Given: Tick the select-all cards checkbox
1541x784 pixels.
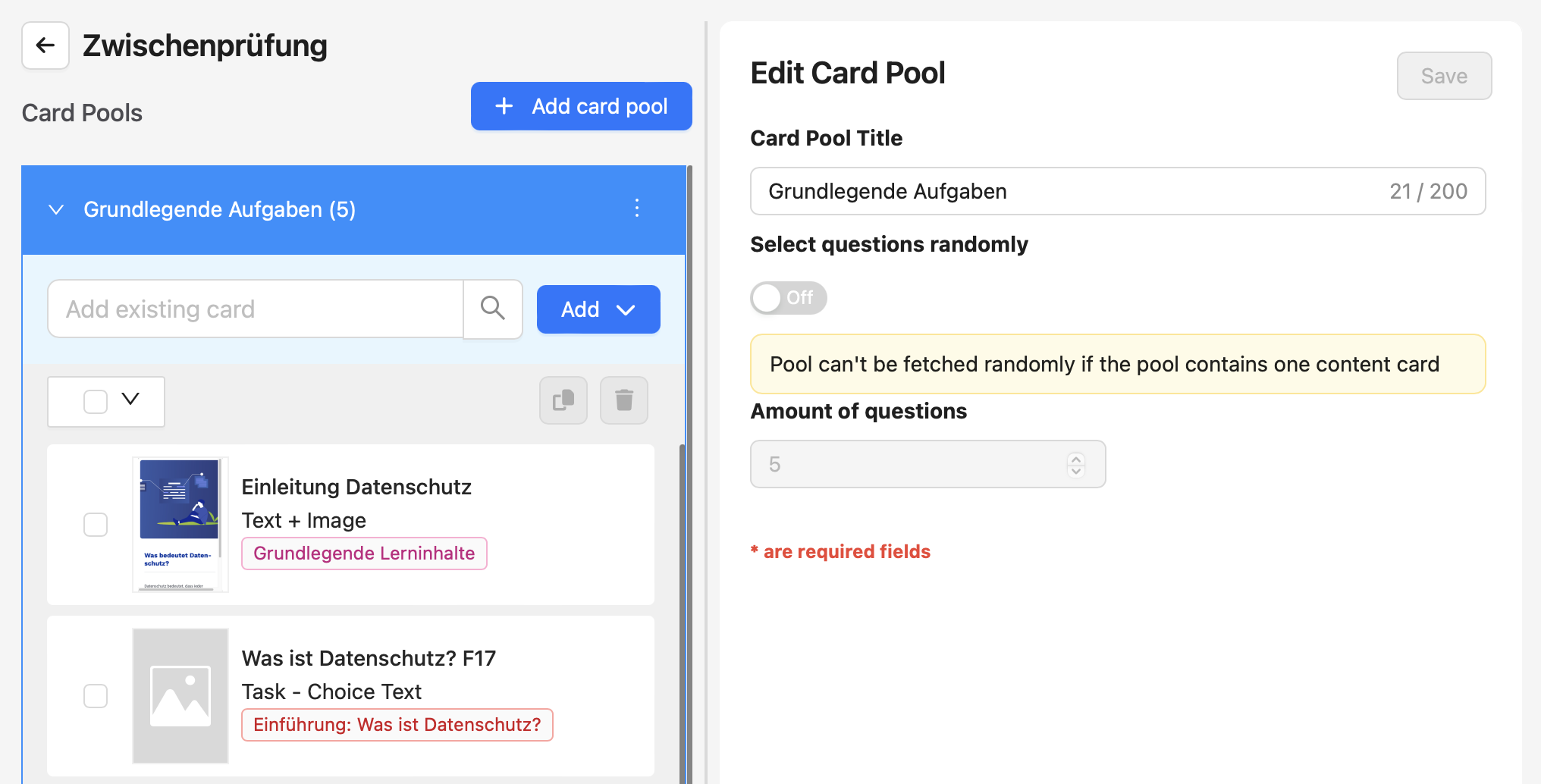Looking at the screenshot, I should coord(96,402).
